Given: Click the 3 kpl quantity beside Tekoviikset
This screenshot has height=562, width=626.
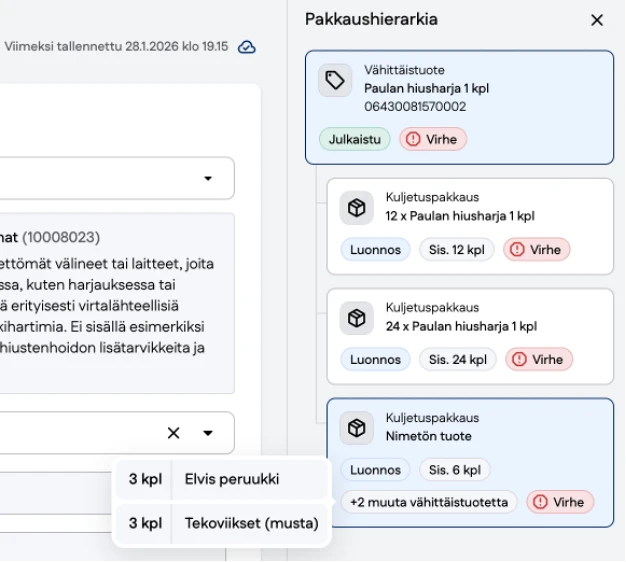Looking at the screenshot, I should (145, 523).
